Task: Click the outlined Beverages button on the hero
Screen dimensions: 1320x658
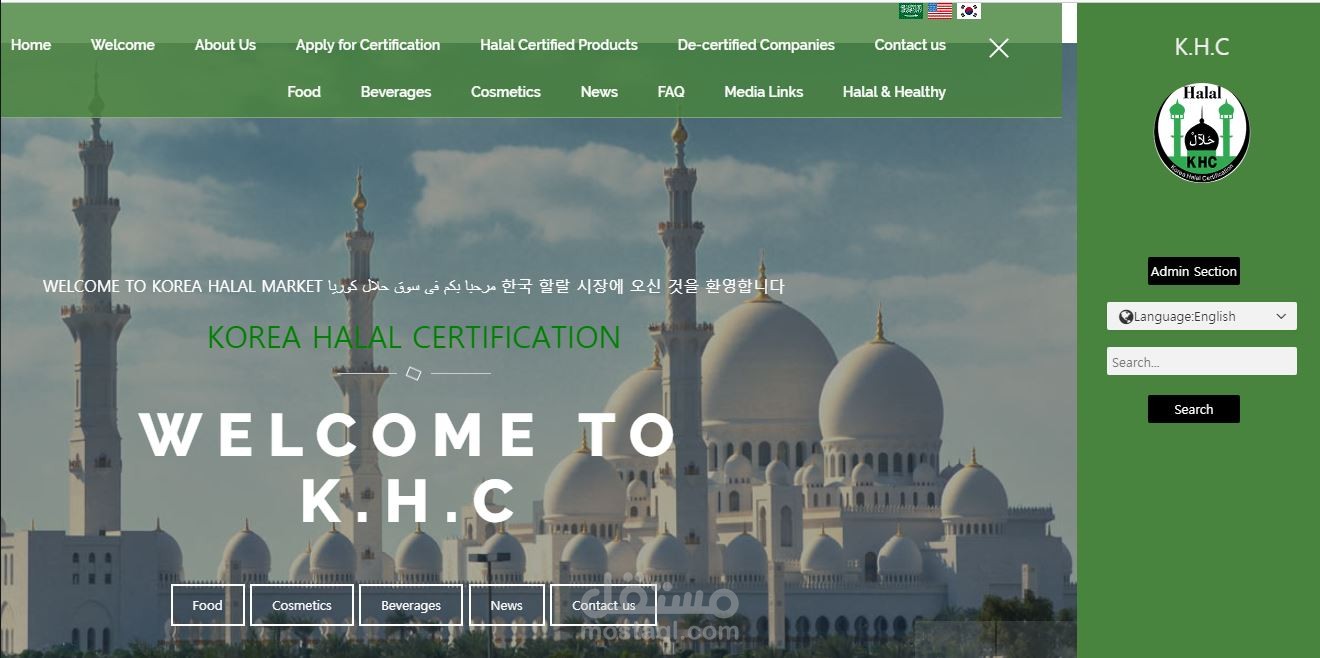Action: click(411, 605)
